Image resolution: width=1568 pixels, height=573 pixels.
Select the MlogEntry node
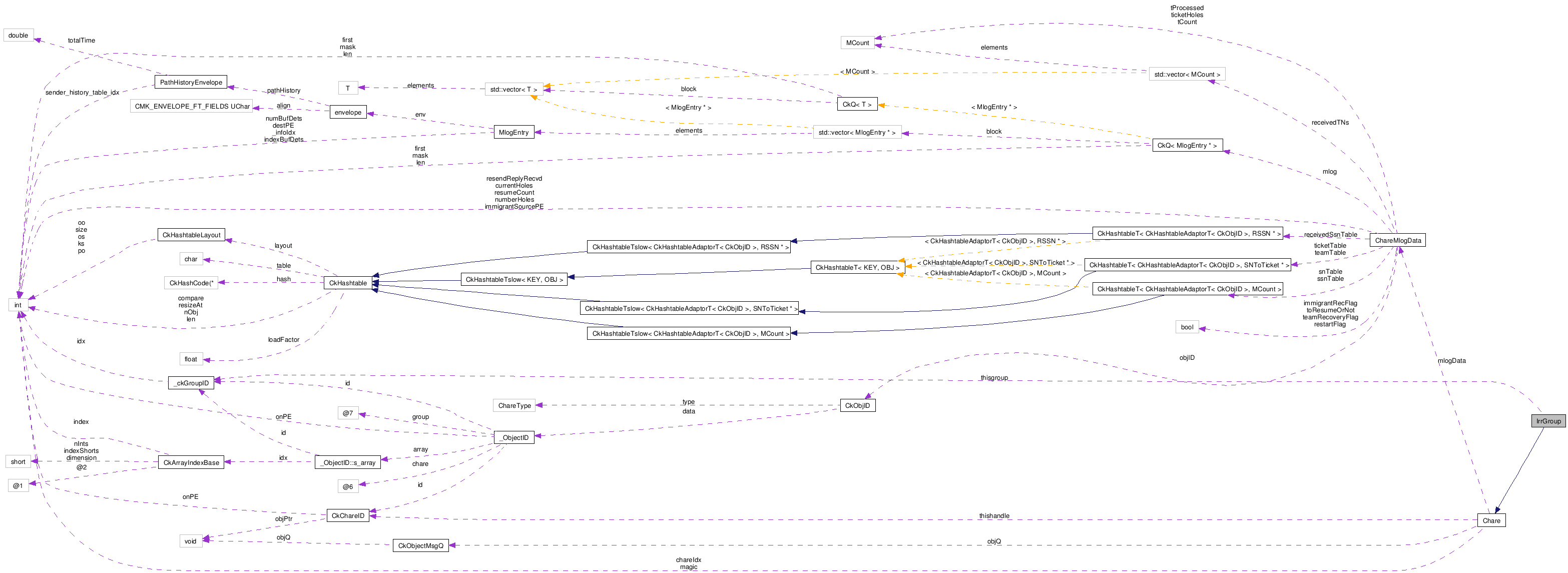(x=513, y=132)
